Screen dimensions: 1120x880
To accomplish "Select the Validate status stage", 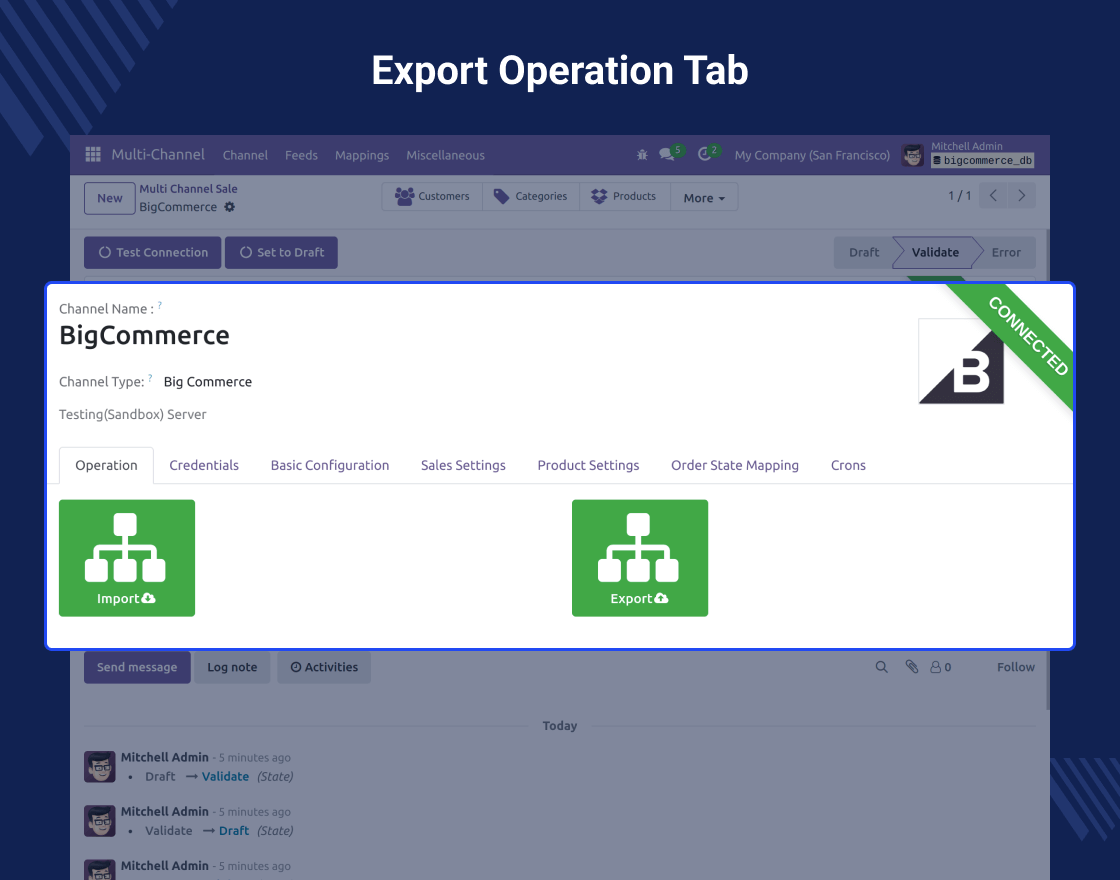I will [x=935, y=253].
